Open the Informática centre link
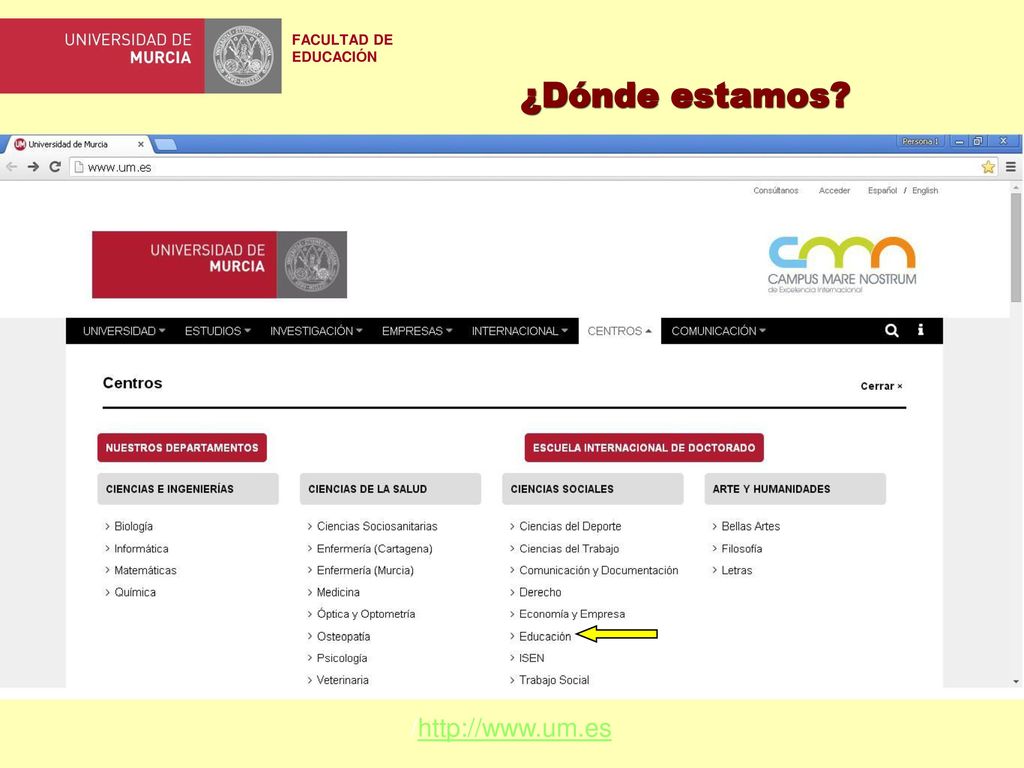The width and height of the screenshot is (1024, 768). tap(141, 549)
